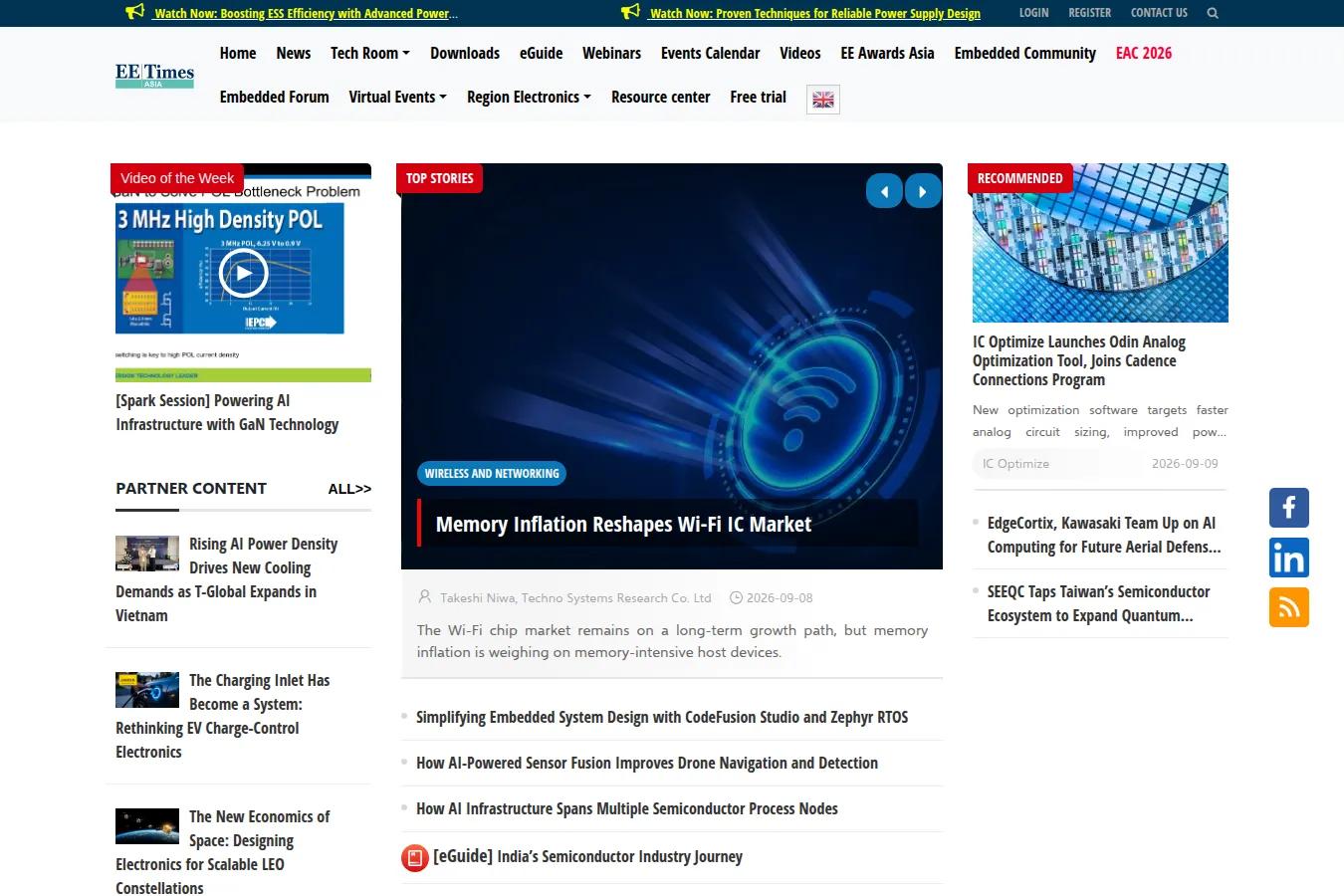Click the Facebook share icon
The width and height of the screenshot is (1344, 896).
1288,508
